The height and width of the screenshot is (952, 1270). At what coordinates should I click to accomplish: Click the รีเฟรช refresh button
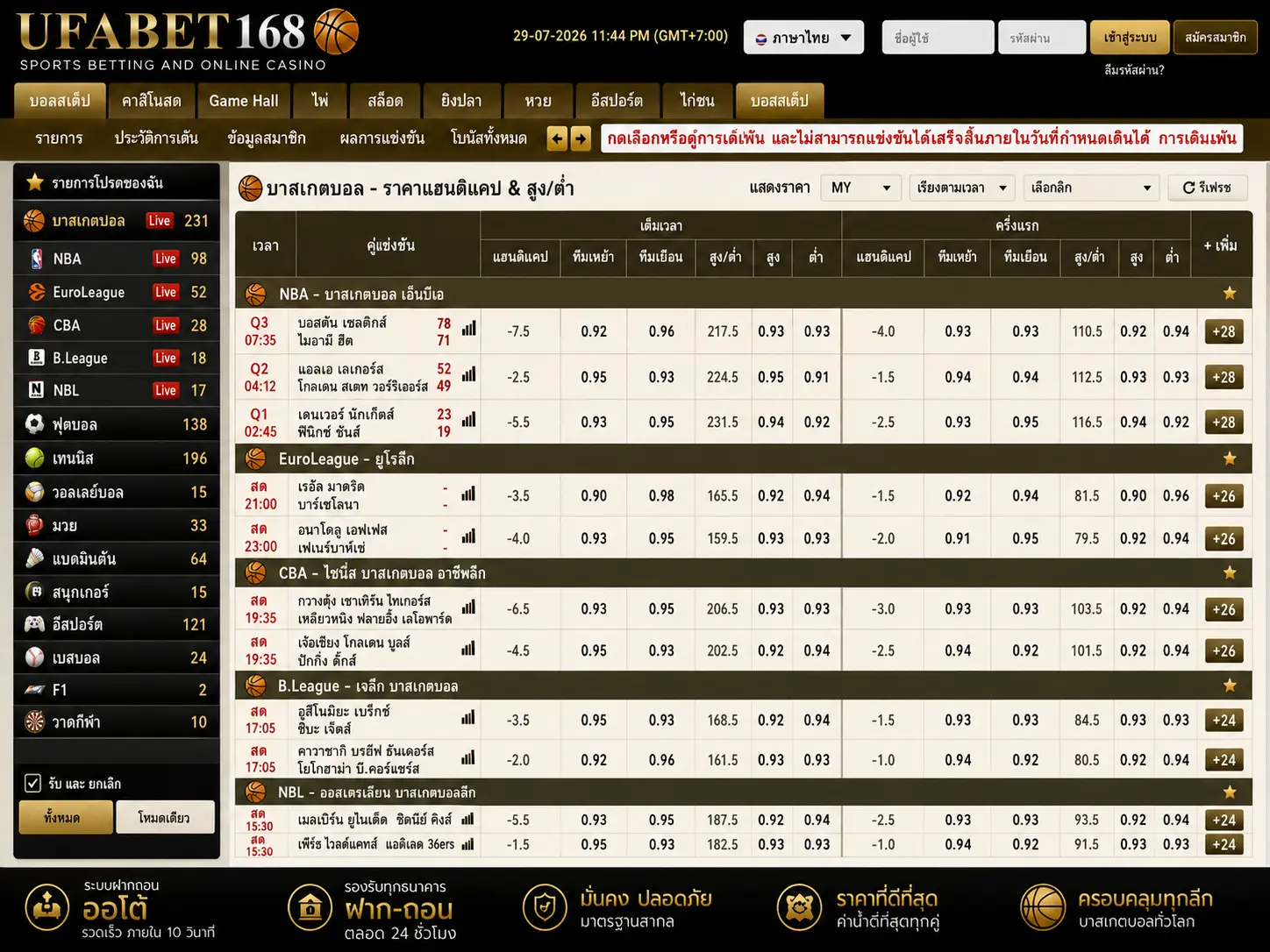pyautogui.click(x=1208, y=188)
